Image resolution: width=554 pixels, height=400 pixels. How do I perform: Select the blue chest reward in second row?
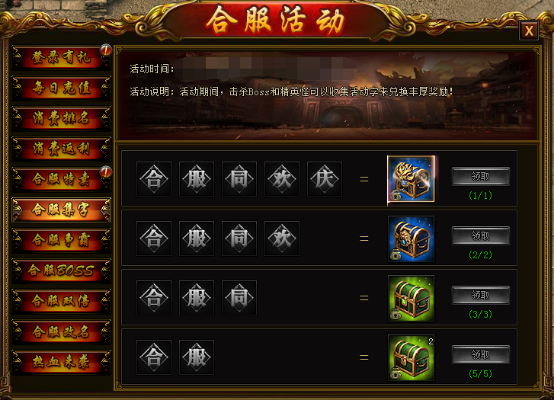411,239
